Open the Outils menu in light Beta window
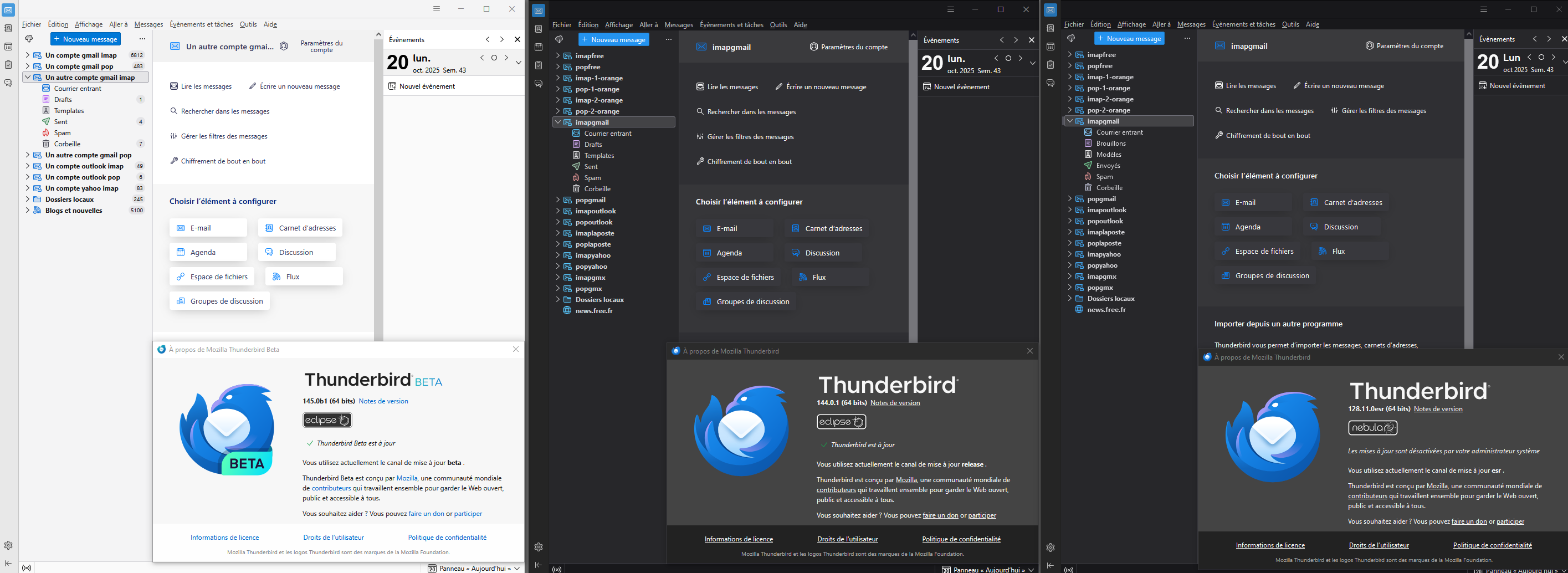Viewport: 1568px width, 573px height. click(x=248, y=24)
